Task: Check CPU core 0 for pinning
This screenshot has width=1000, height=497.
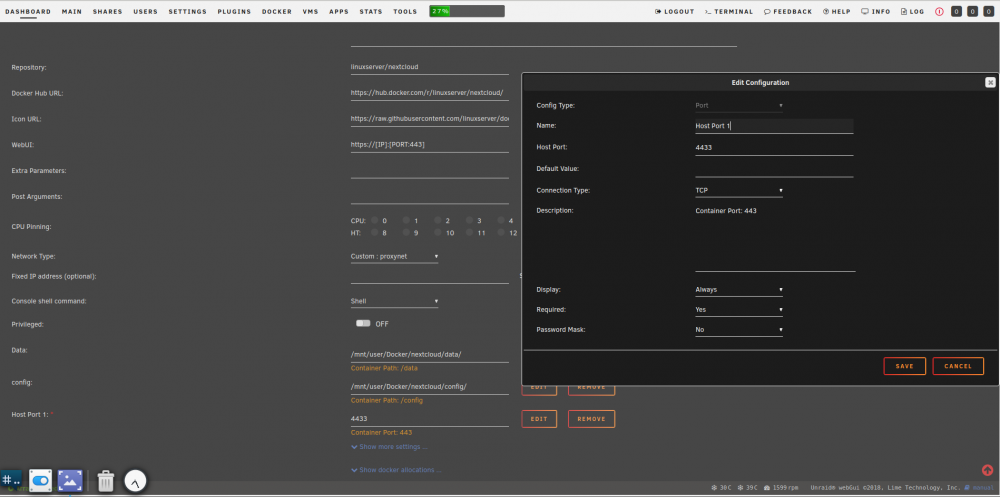Action: click(375, 220)
